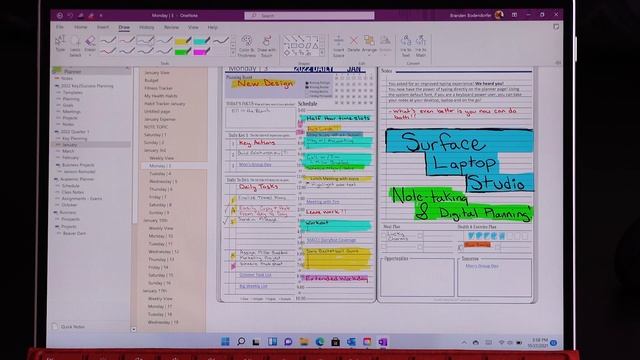The height and width of the screenshot is (360, 640).
Task: Switch to the Insert ribbon tab
Action: [x=103, y=27]
